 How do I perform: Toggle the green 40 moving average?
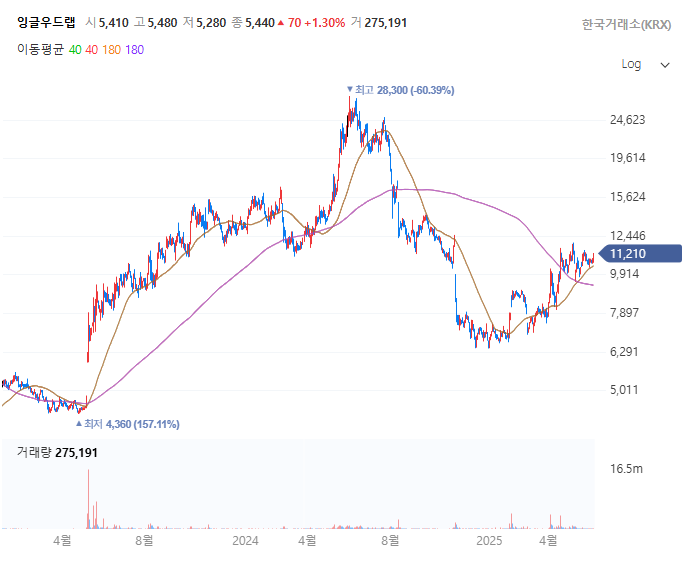coord(76,49)
